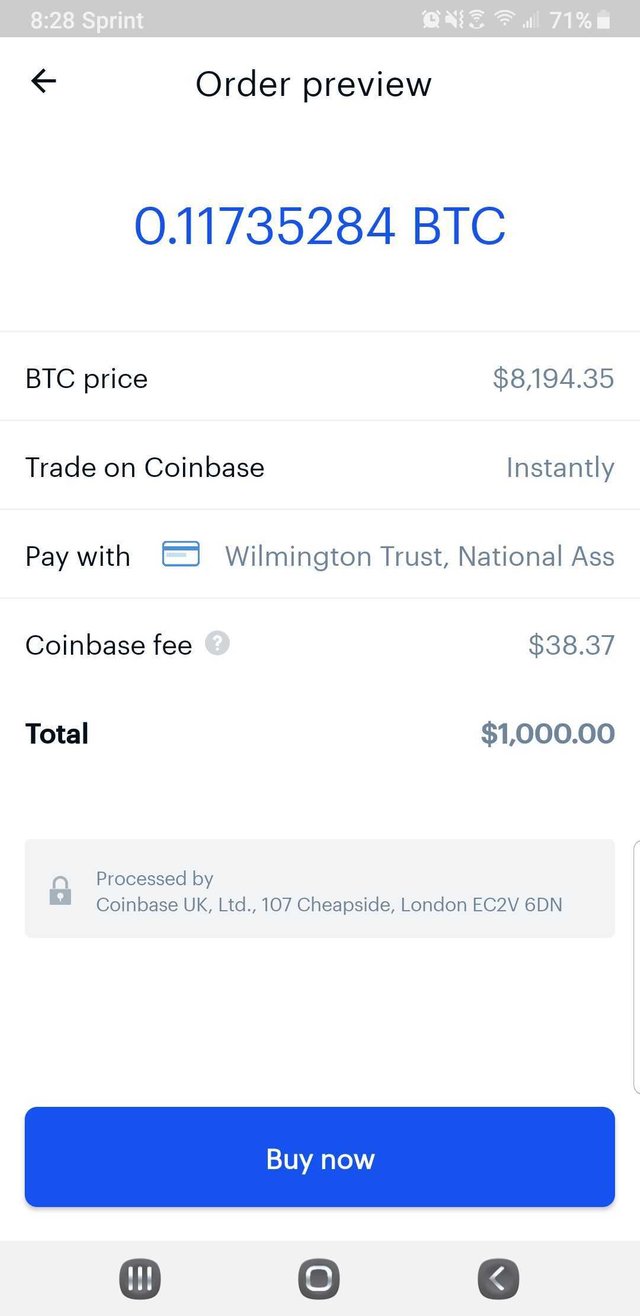Viewport: 640px width, 1316px height.
Task: Tap the $1,000.00 total amount
Action: tap(547, 733)
